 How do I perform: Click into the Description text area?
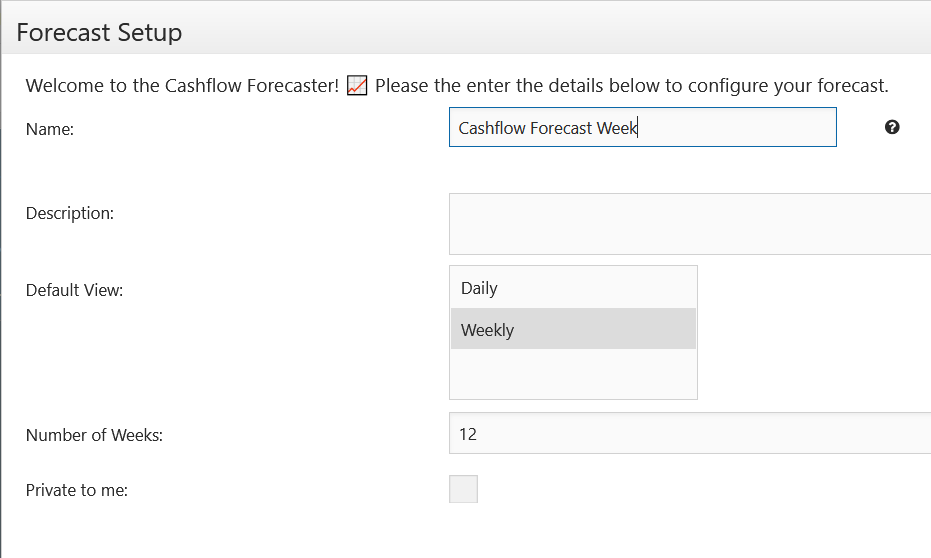point(690,224)
